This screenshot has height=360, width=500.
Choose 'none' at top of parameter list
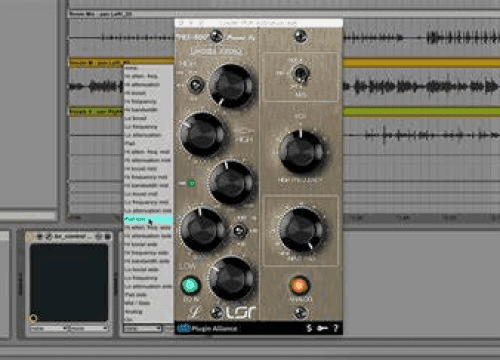148,68
